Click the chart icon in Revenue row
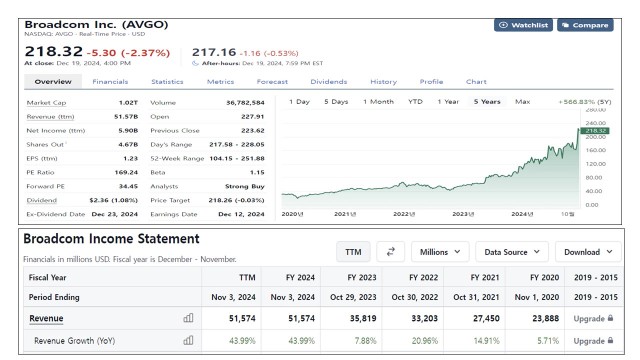 188,318
